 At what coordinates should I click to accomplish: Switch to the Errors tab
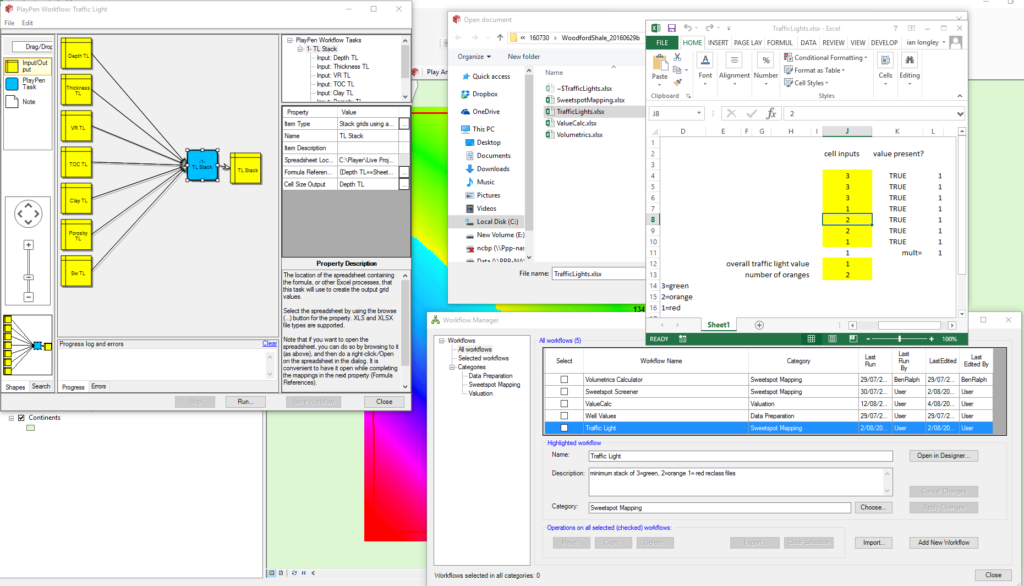(x=99, y=386)
